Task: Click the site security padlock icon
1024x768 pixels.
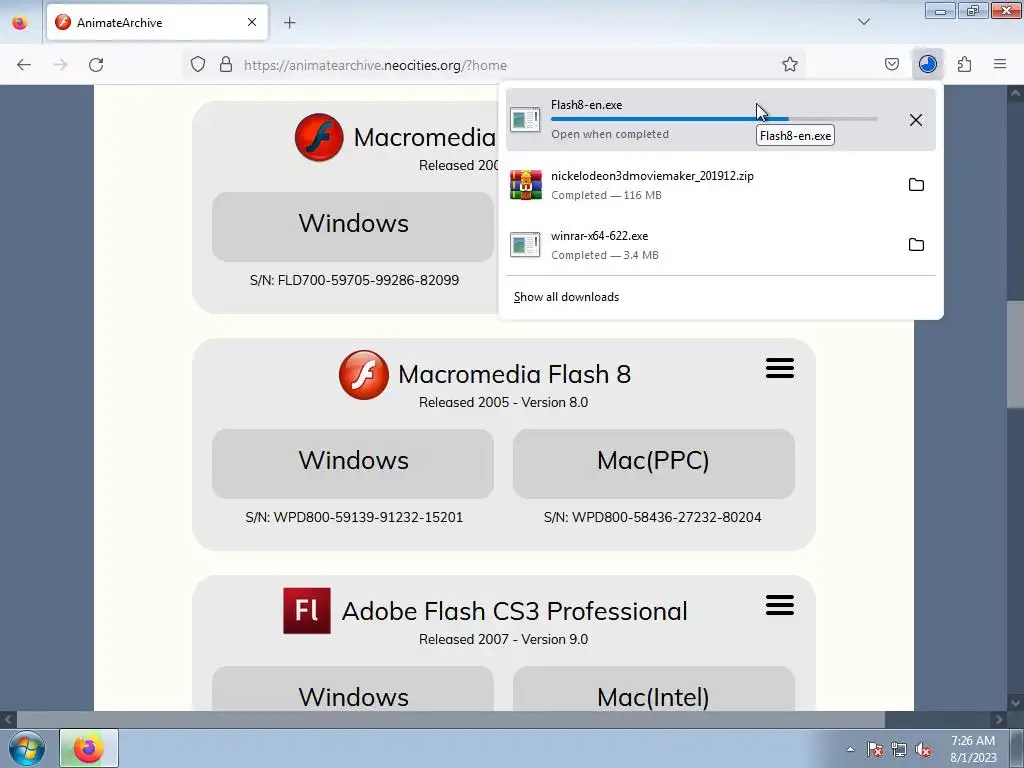Action: pyautogui.click(x=226, y=65)
